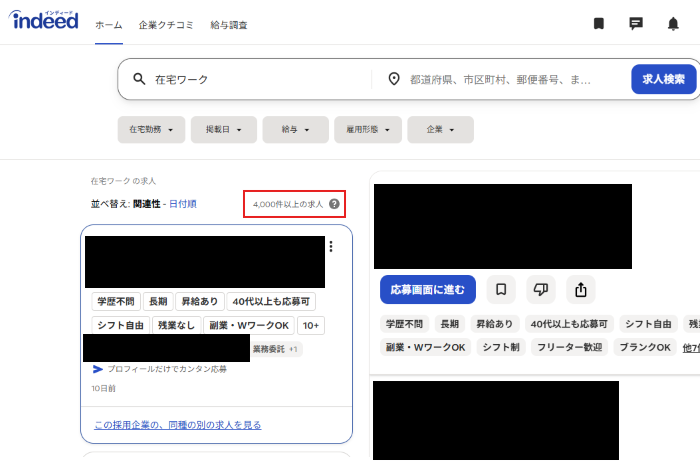
Task: Sort results by 日付順 link
Action: coord(182,204)
